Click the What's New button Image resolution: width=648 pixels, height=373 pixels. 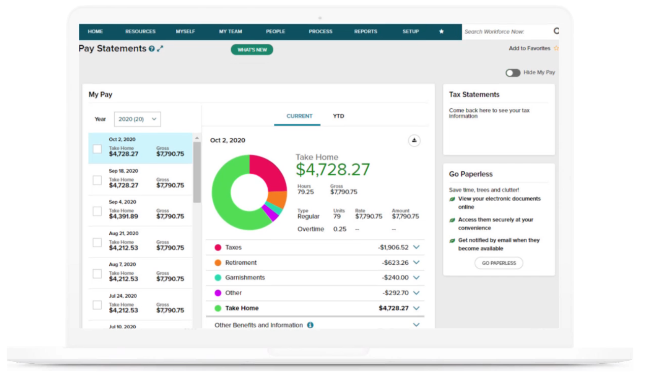click(x=252, y=50)
